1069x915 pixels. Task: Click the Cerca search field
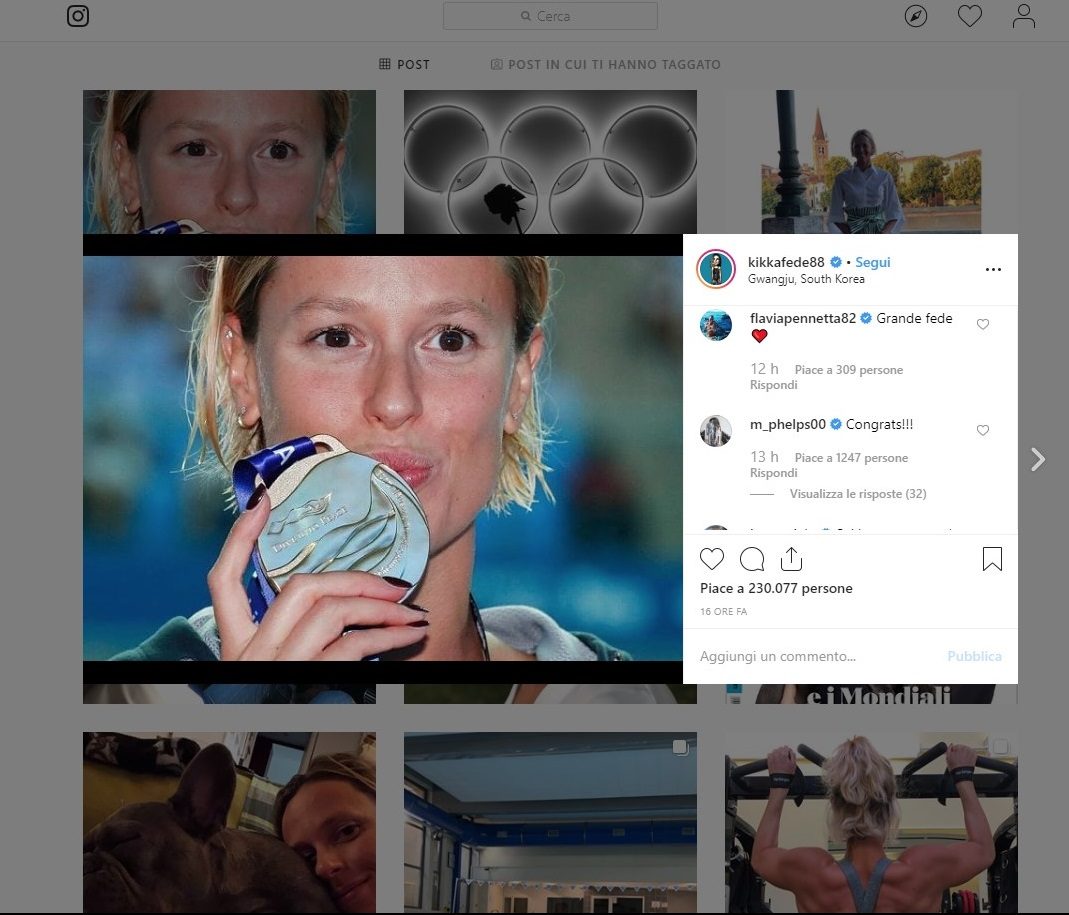tap(550, 16)
